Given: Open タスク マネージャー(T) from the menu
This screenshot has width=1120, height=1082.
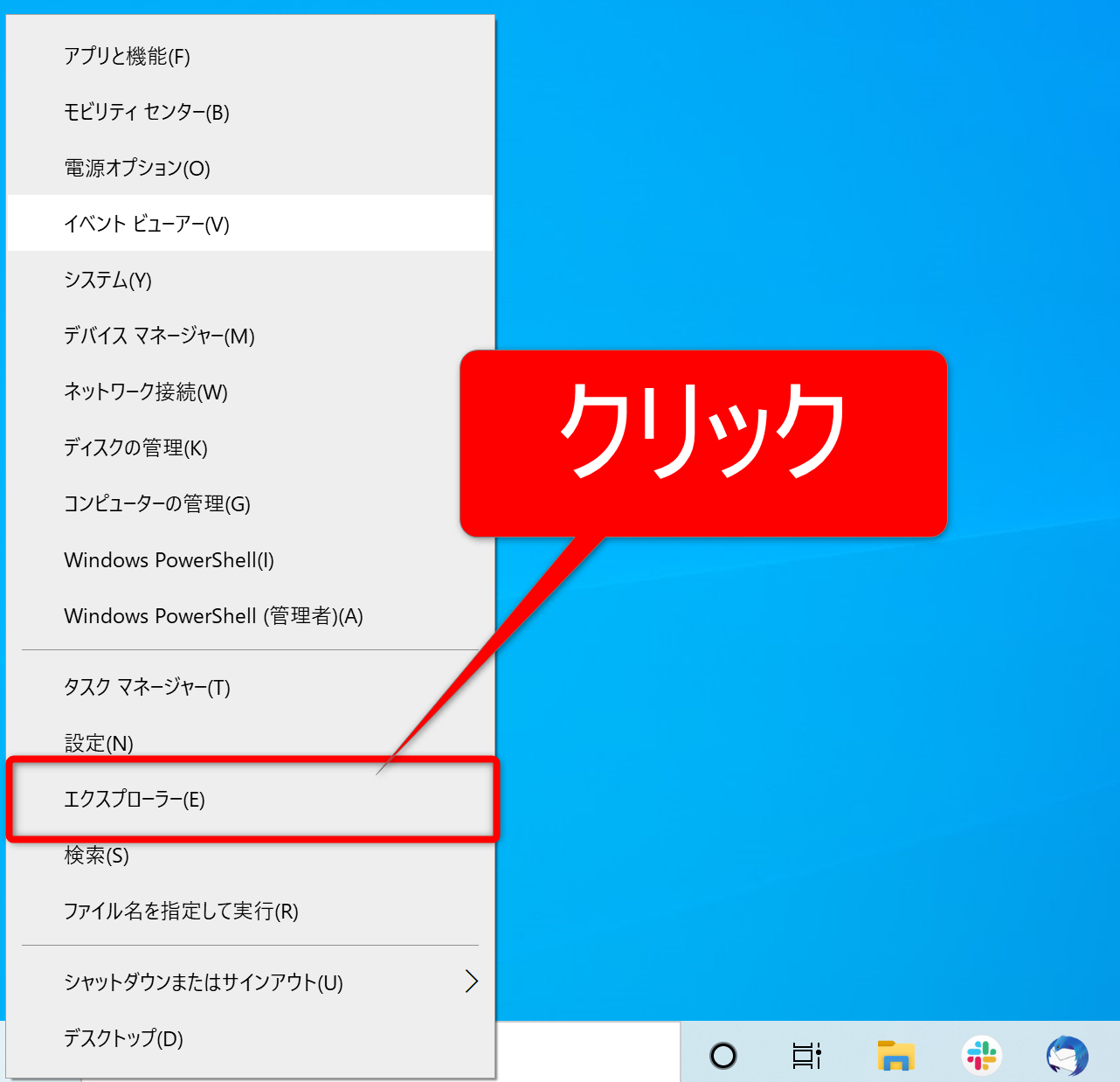Looking at the screenshot, I should point(147,688).
